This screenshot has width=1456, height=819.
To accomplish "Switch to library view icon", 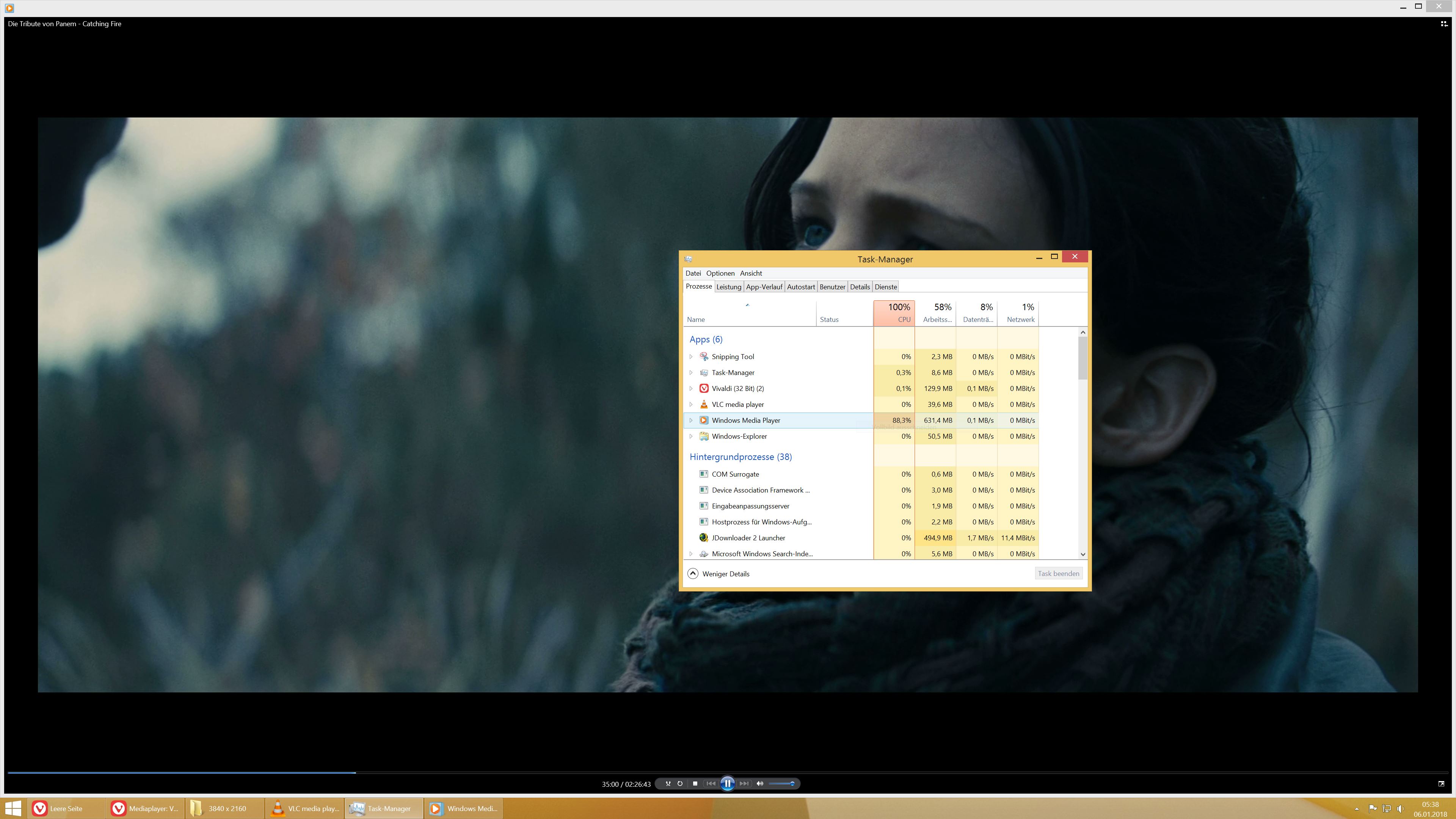I will click(1443, 24).
